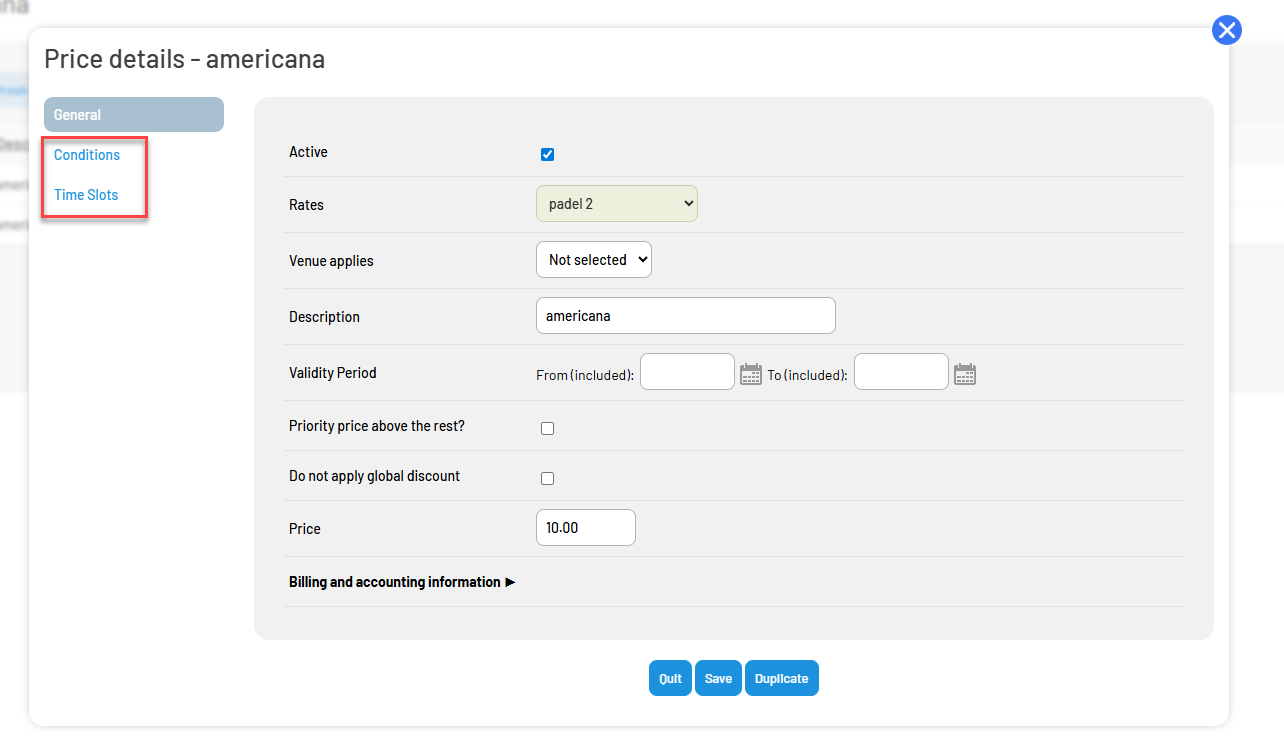Open the To date calendar picker
Image resolution: width=1284 pixels, height=736 pixels.
[965, 374]
